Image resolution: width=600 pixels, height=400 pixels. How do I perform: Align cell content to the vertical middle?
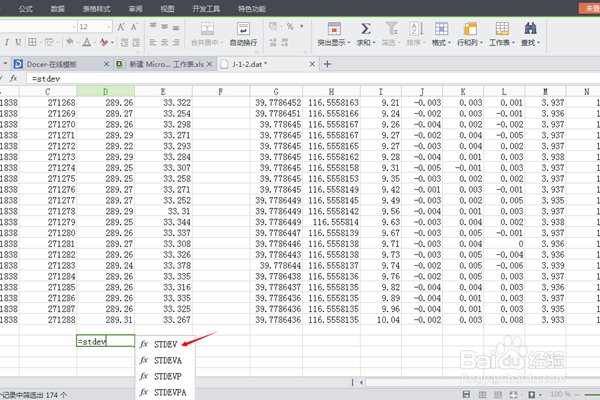165,26
